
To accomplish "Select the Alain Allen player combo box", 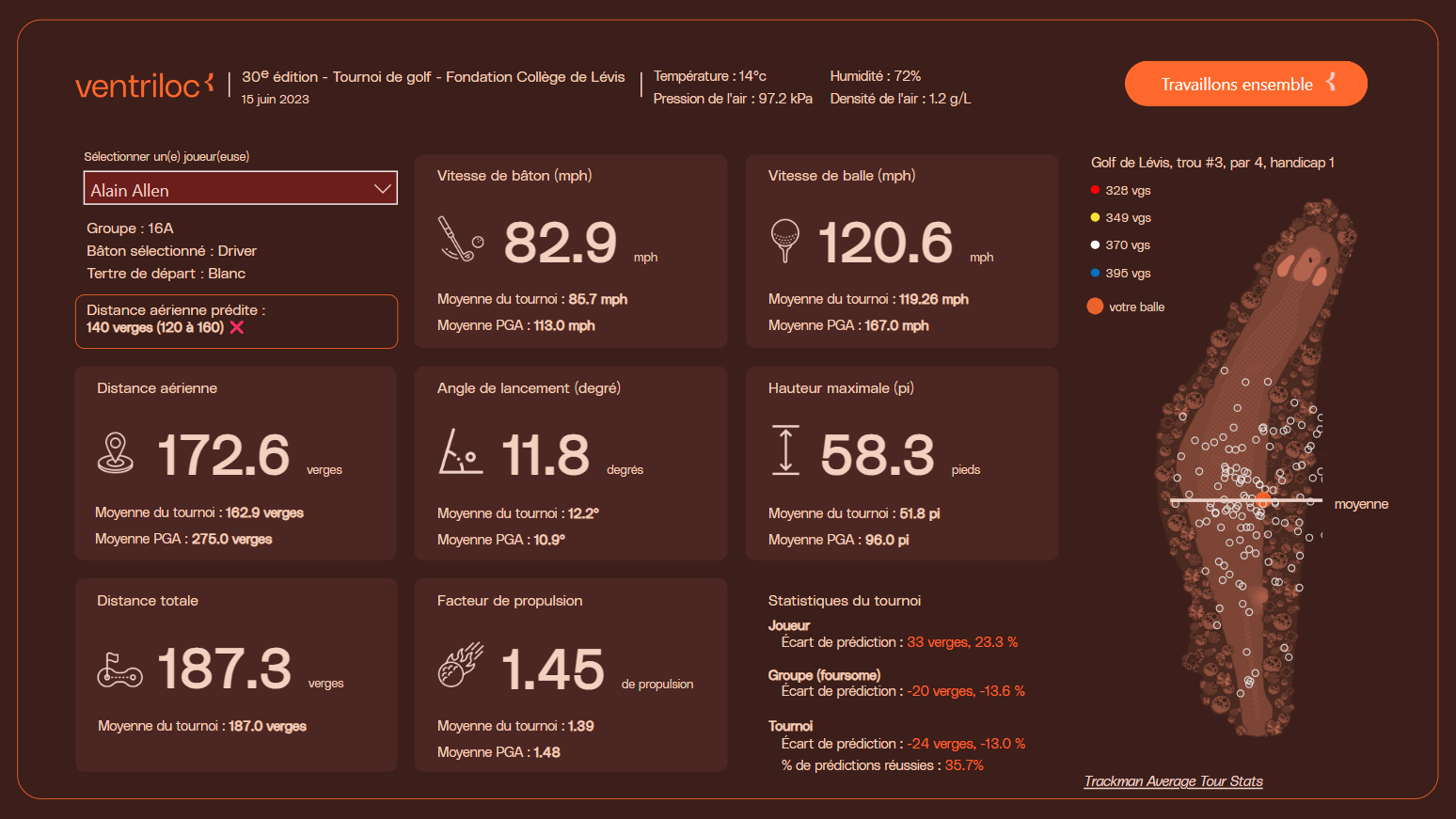I will 226,188.
